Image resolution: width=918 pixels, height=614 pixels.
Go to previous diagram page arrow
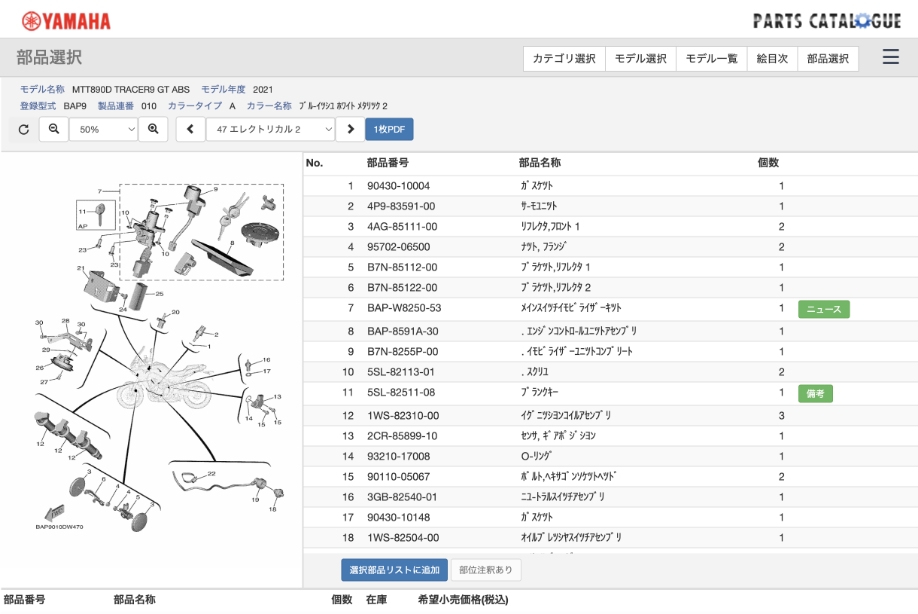pyautogui.click(x=190, y=129)
